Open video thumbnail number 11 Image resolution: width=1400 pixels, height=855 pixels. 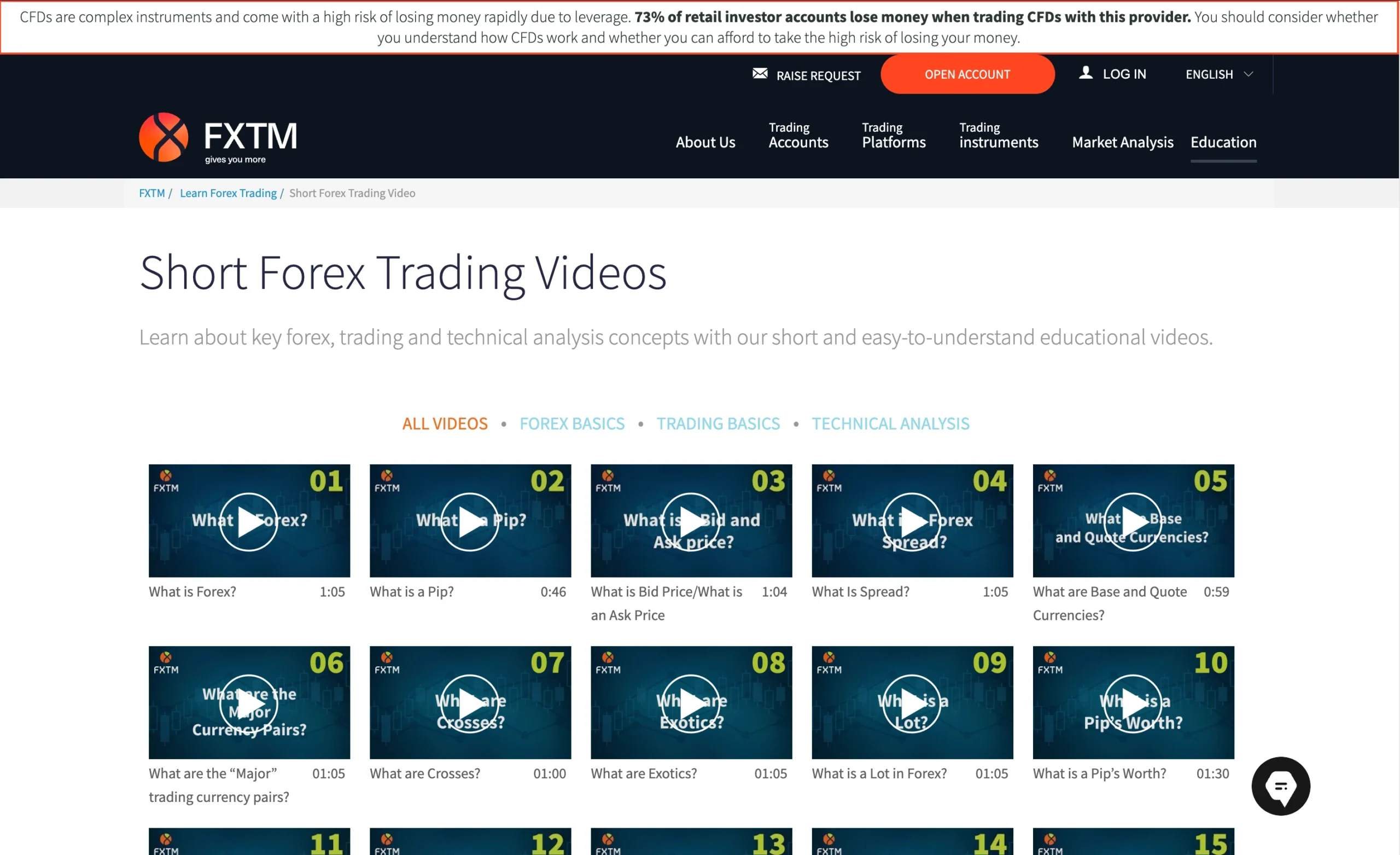pos(249,841)
